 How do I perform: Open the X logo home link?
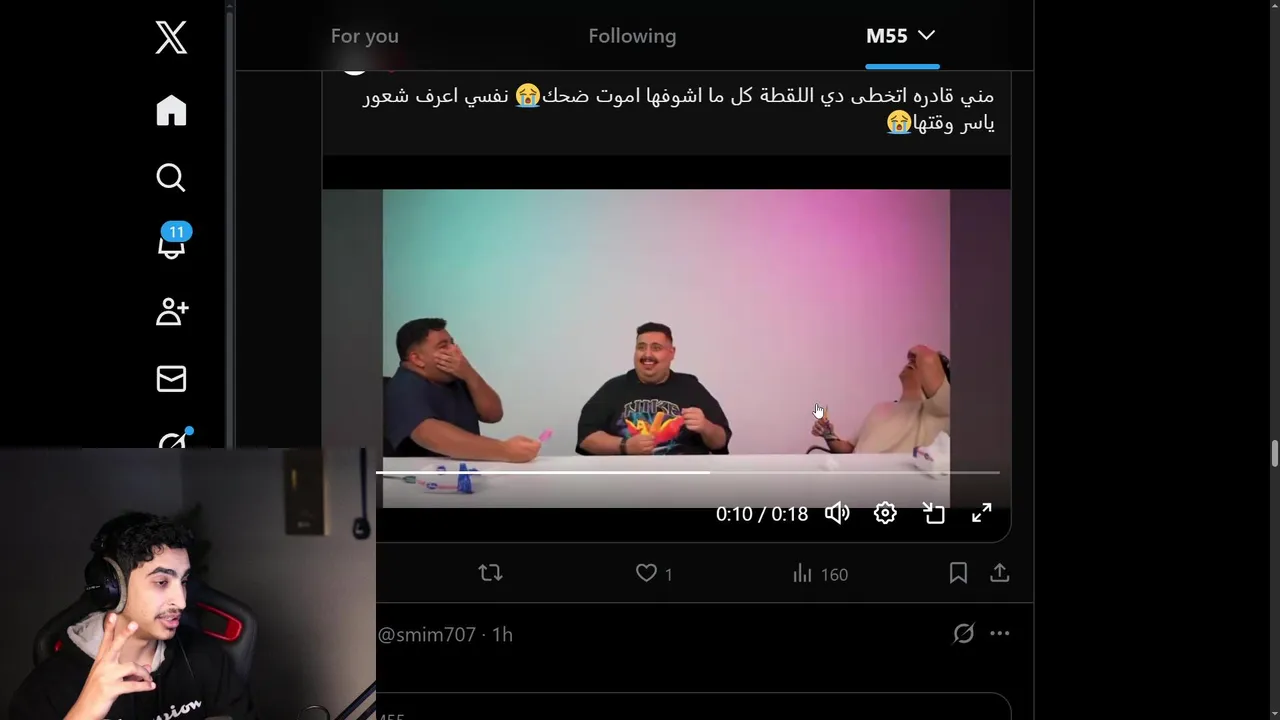[171, 38]
